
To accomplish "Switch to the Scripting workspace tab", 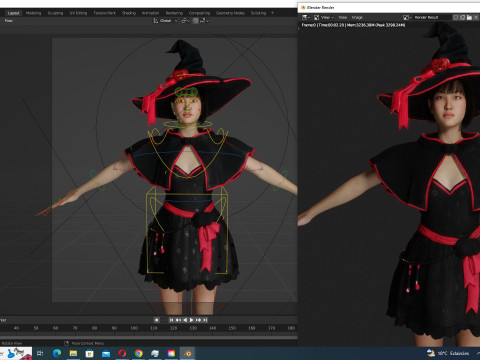I will click(x=258, y=13).
